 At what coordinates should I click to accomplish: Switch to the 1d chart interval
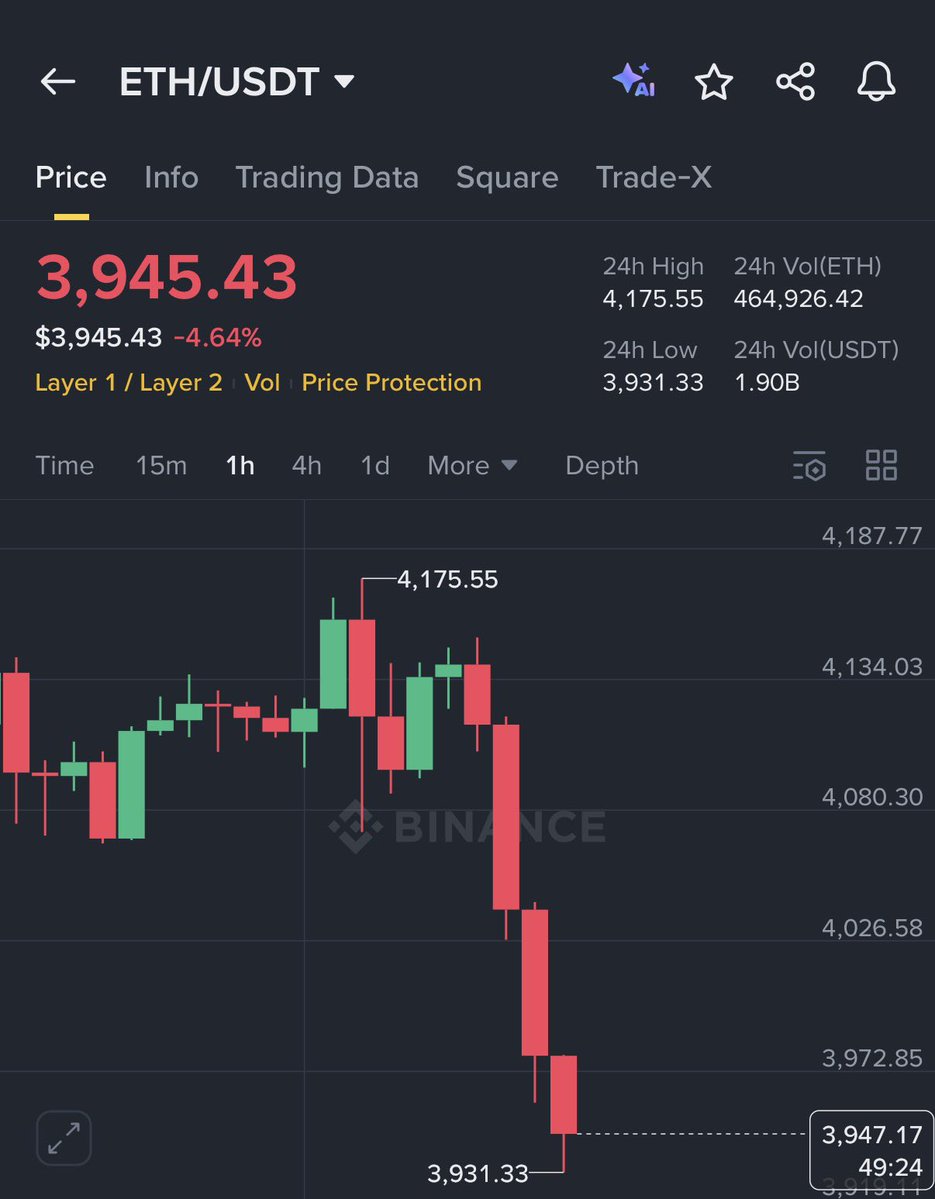point(375,466)
